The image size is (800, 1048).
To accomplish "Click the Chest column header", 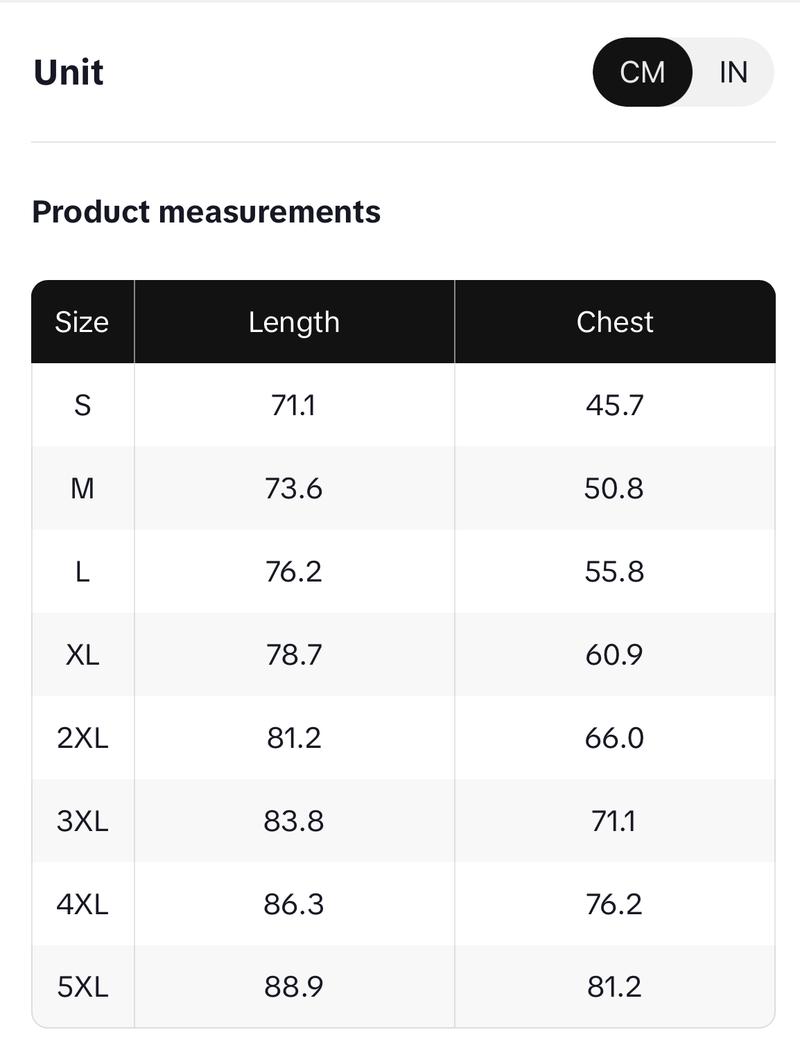I will pyautogui.click(x=615, y=322).
